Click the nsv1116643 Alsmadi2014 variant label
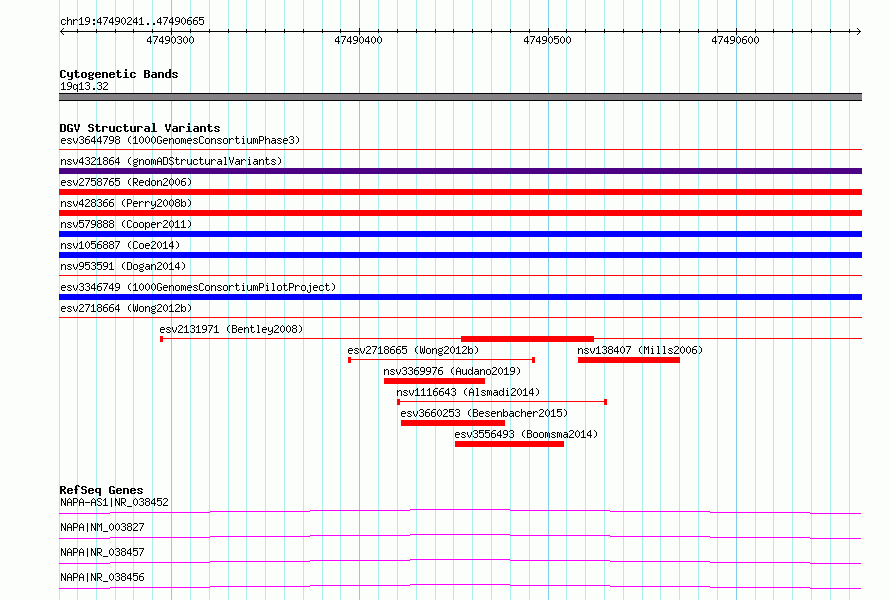 [468, 392]
